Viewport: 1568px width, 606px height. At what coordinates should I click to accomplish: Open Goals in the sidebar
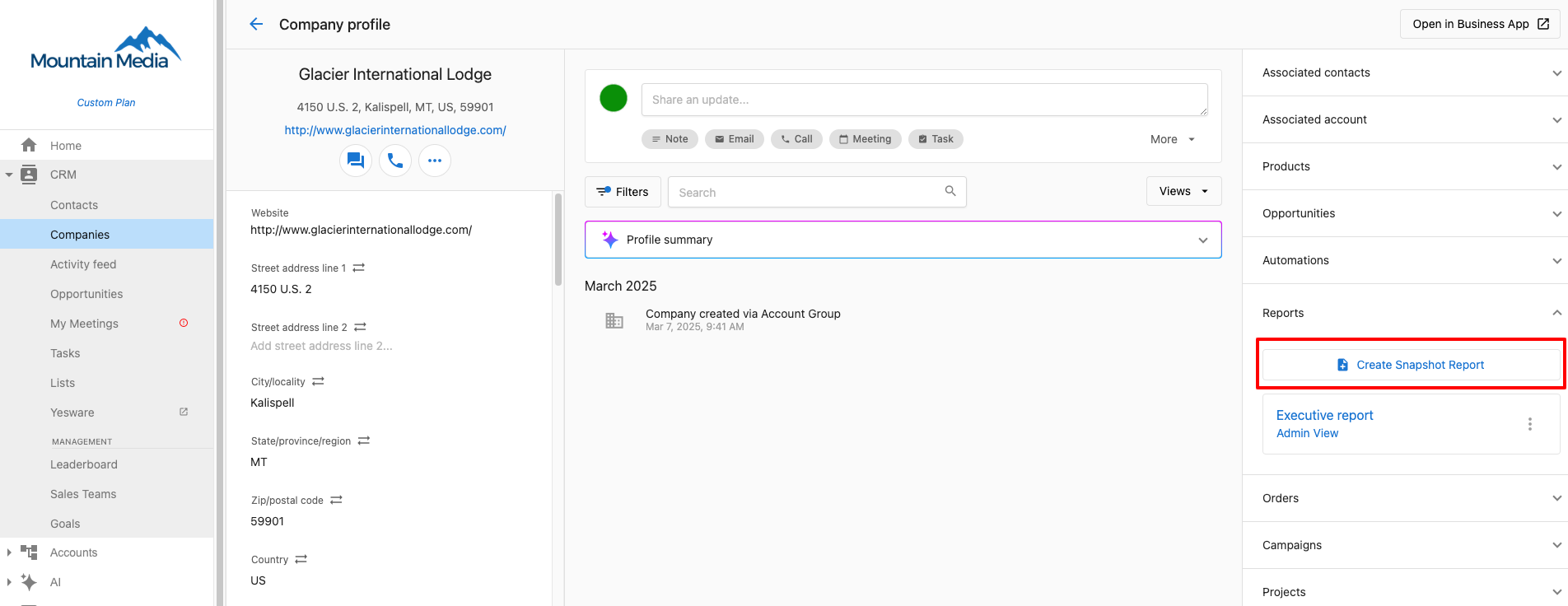[x=65, y=524]
